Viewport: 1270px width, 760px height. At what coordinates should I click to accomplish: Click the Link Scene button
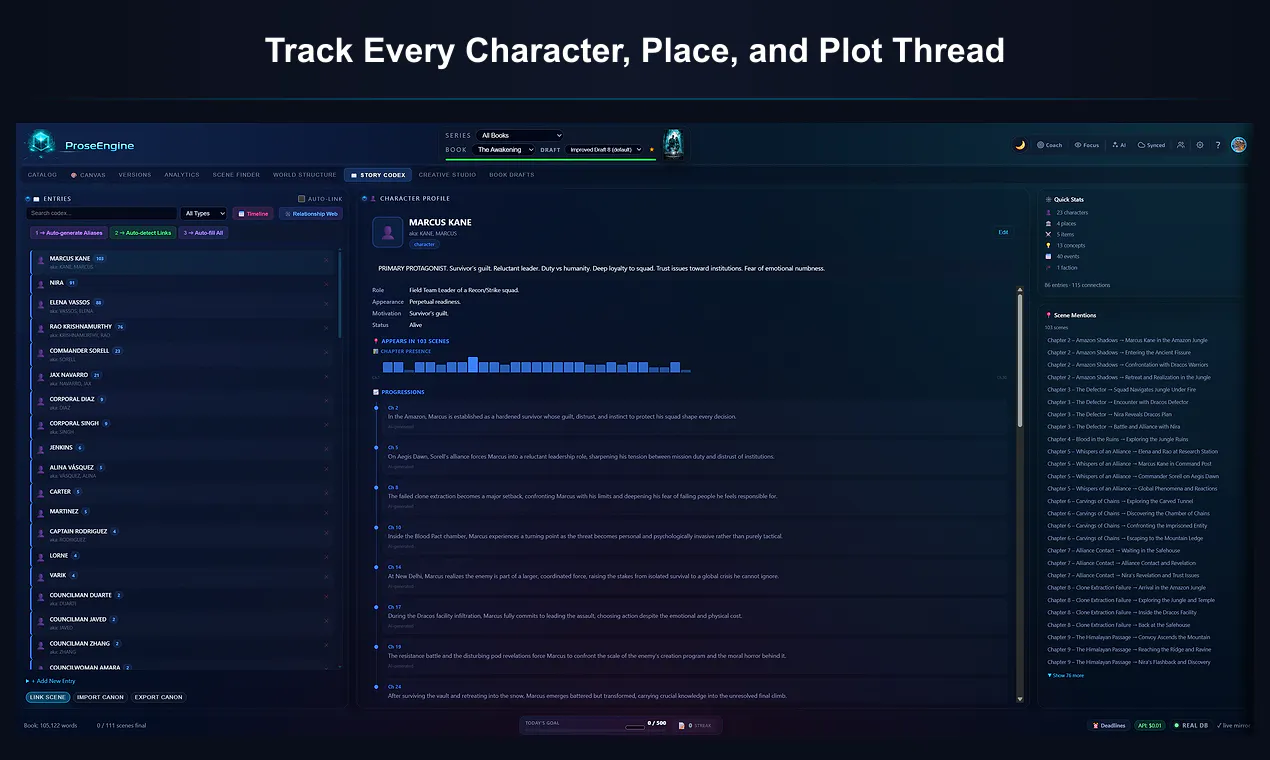48,697
